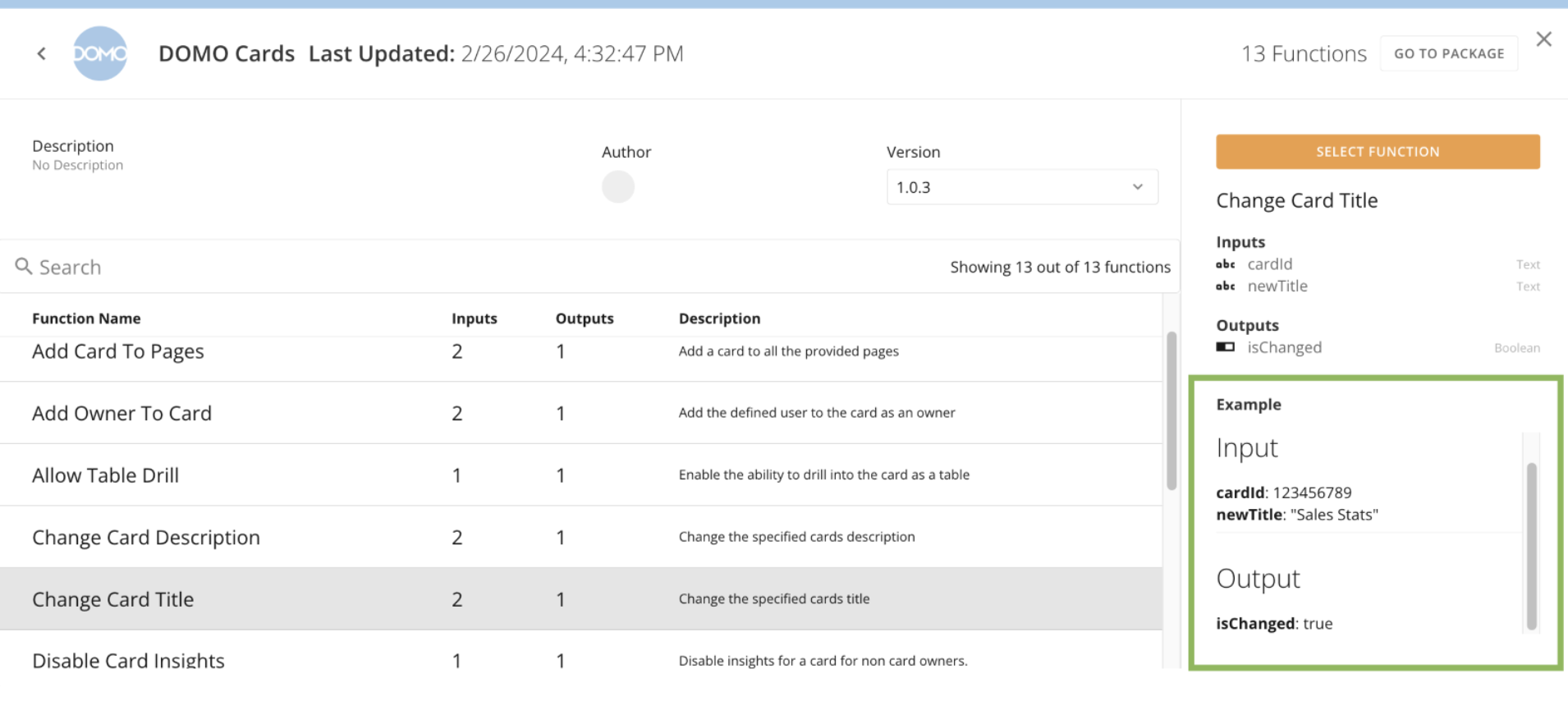Screen dimensions: 1568x701
Task: Click the Change Card Title heading in details
Action: pos(1297,201)
